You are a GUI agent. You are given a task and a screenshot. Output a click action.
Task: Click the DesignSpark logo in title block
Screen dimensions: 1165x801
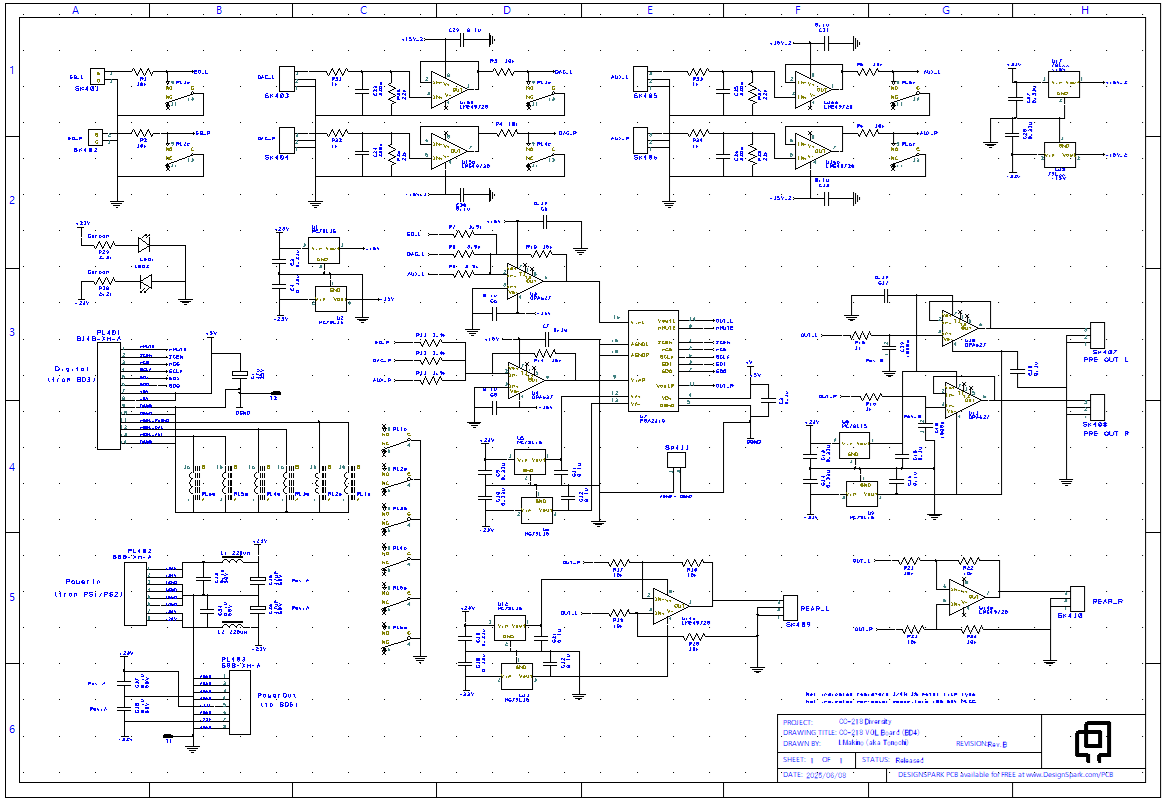1093,741
